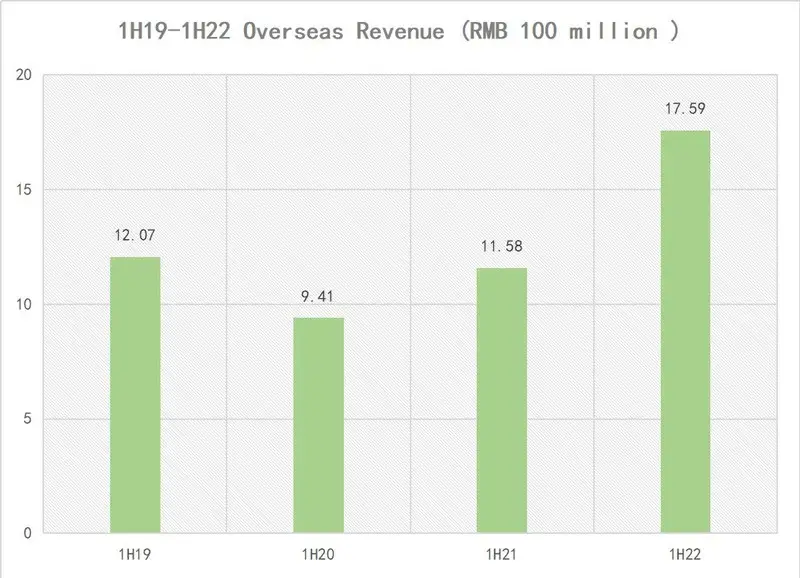This screenshot has height=578, width=800.
Task: Select the 9.41 data label
Action: [318, 296]
